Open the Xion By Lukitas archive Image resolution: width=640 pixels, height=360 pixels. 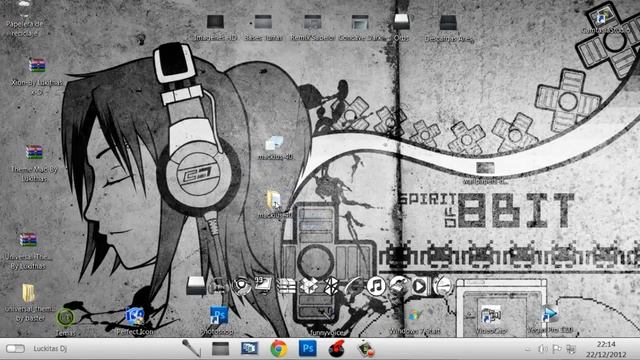(37, 65)
